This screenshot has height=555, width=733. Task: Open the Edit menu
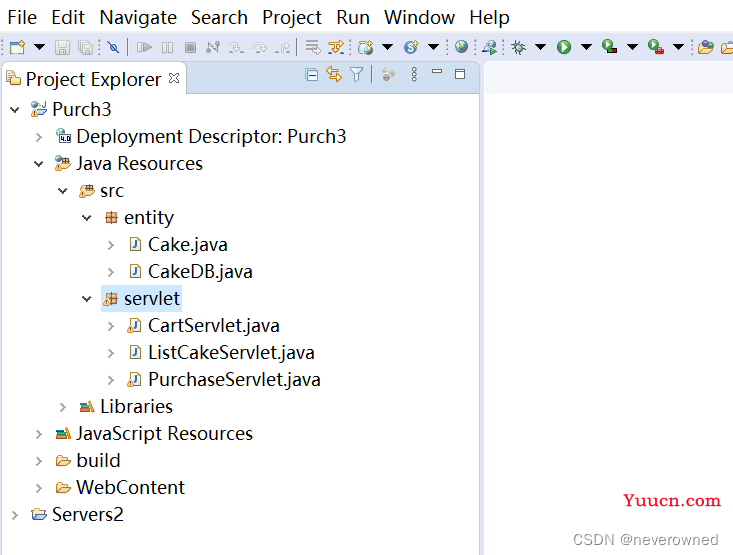click(x=68, y=18)
